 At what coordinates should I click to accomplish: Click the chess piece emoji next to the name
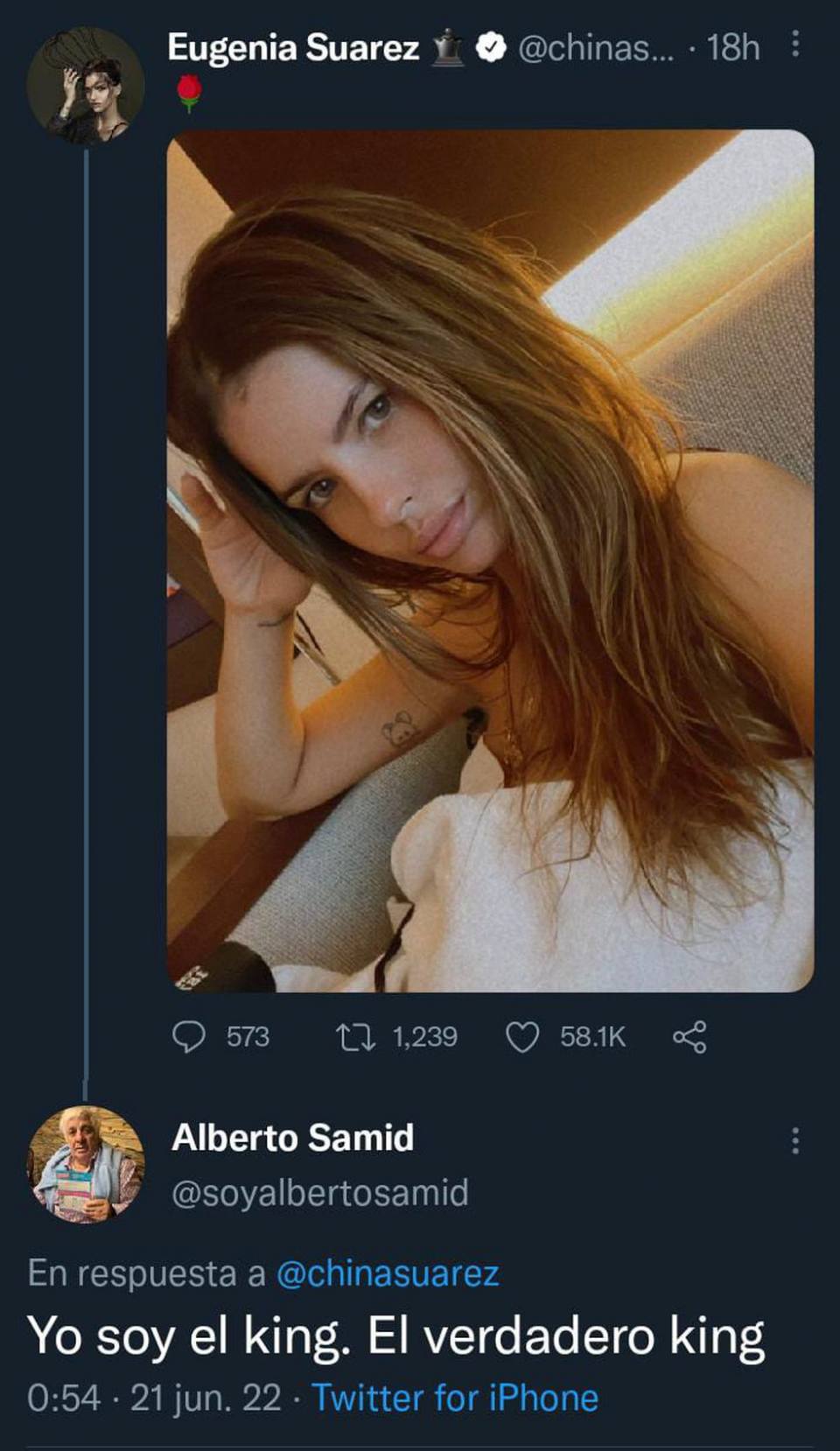(447, 47)
